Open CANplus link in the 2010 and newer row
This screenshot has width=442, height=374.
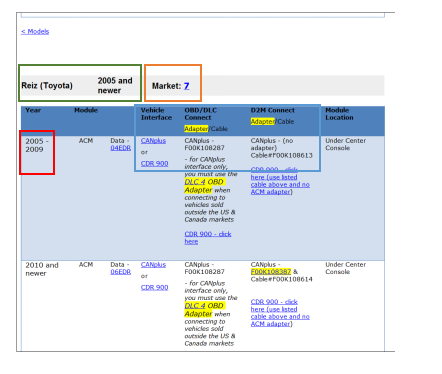(153, 265)
